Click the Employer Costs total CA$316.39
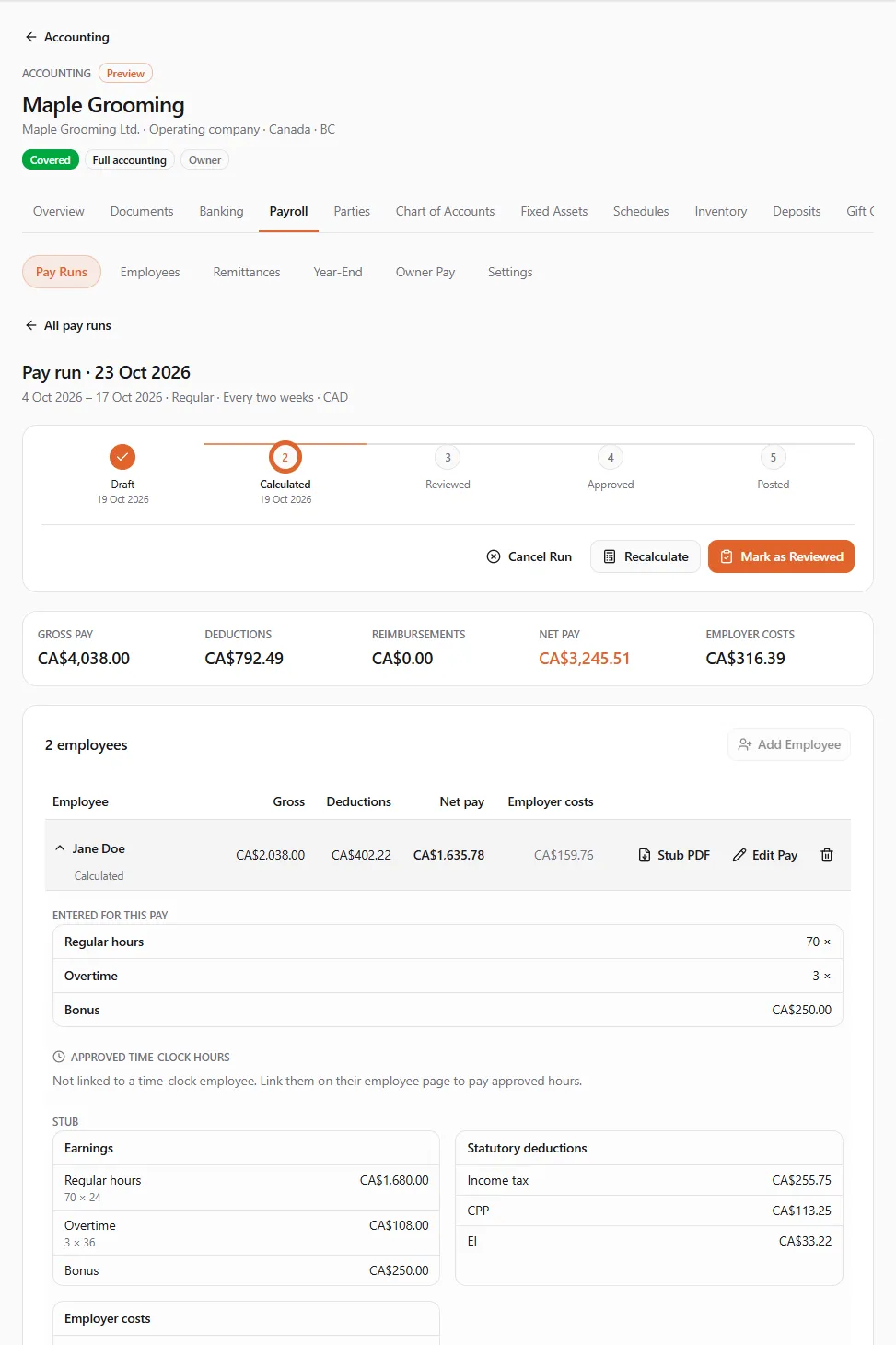 [x=746, y=659]
